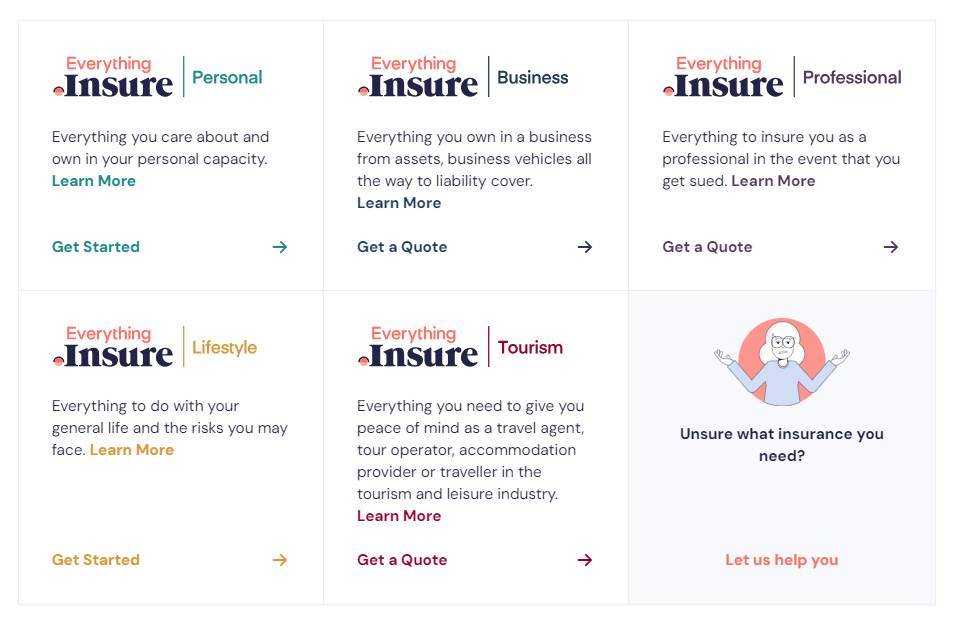Click the Everything Insure Lifestyle logo
The height and width of the screenshot is (622, 957).
154,347
